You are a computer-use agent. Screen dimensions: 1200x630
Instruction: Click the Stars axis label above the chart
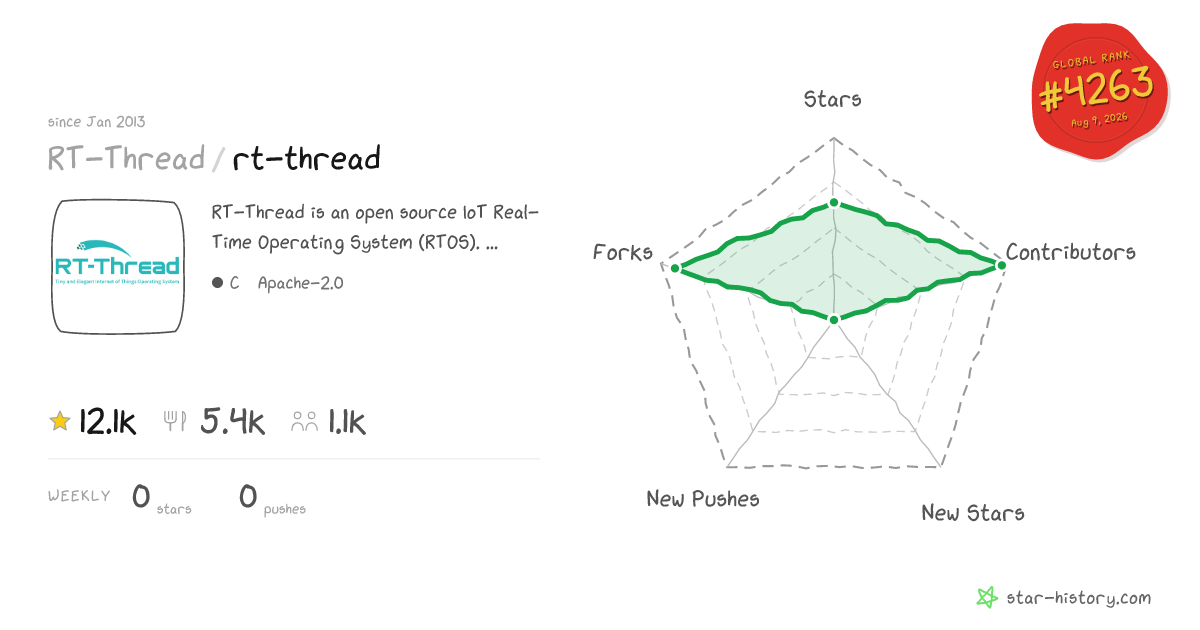[833, 98]
